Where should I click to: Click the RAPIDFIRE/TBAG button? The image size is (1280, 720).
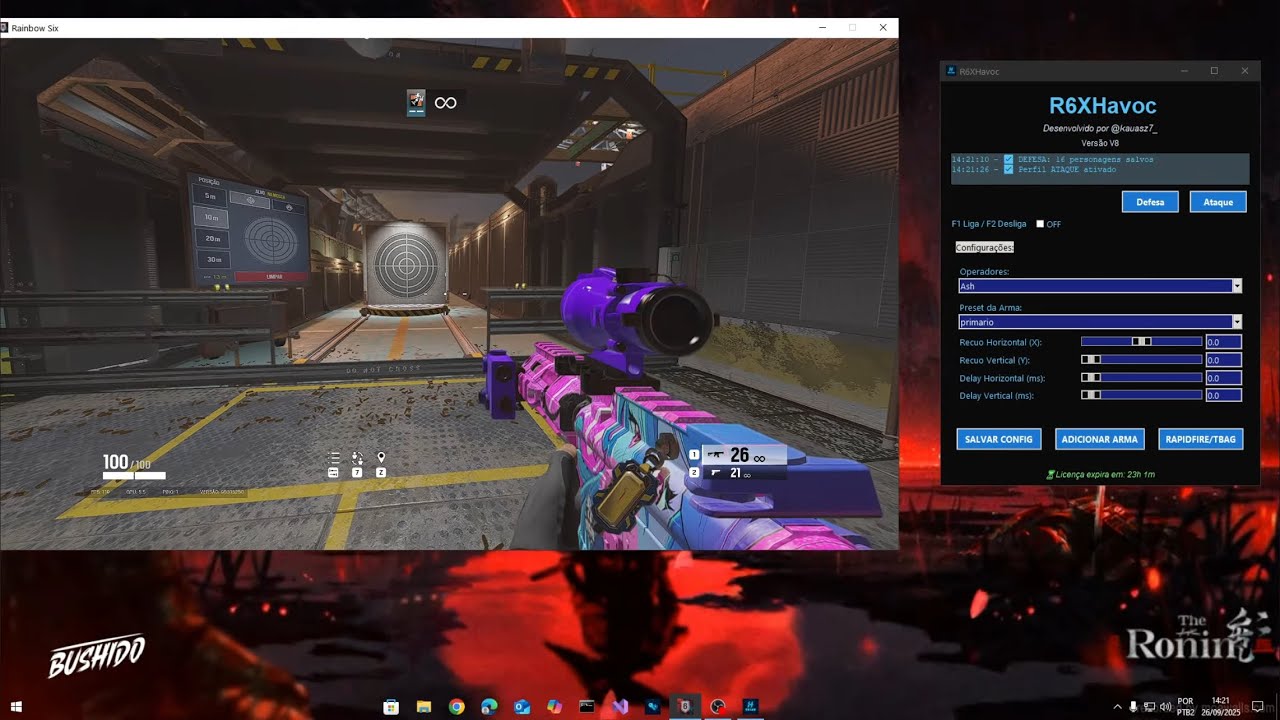click(x=1201, y=439)
